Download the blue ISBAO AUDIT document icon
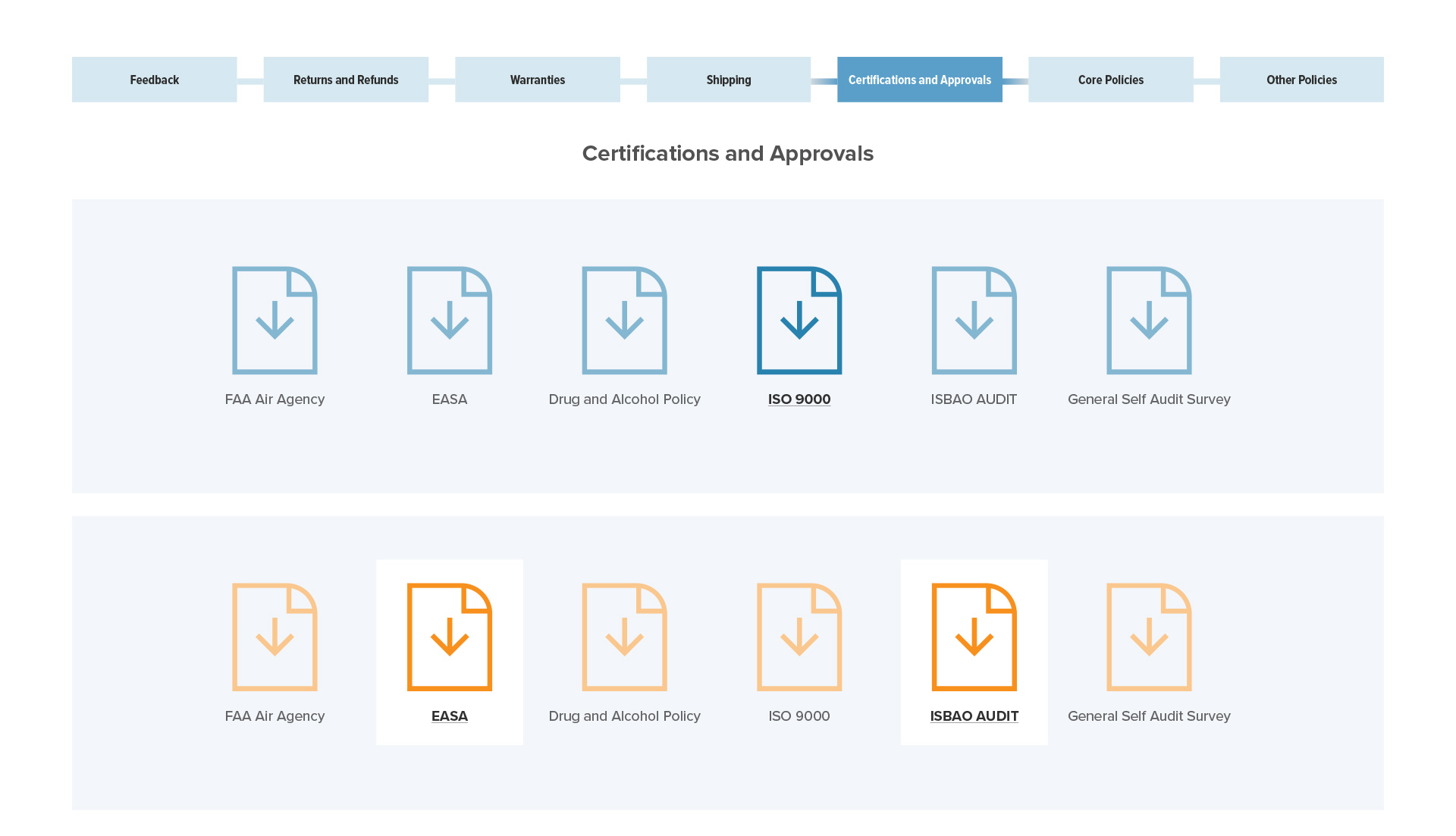The width and height of the screenshot is (1456, 836). coord(974,320)
